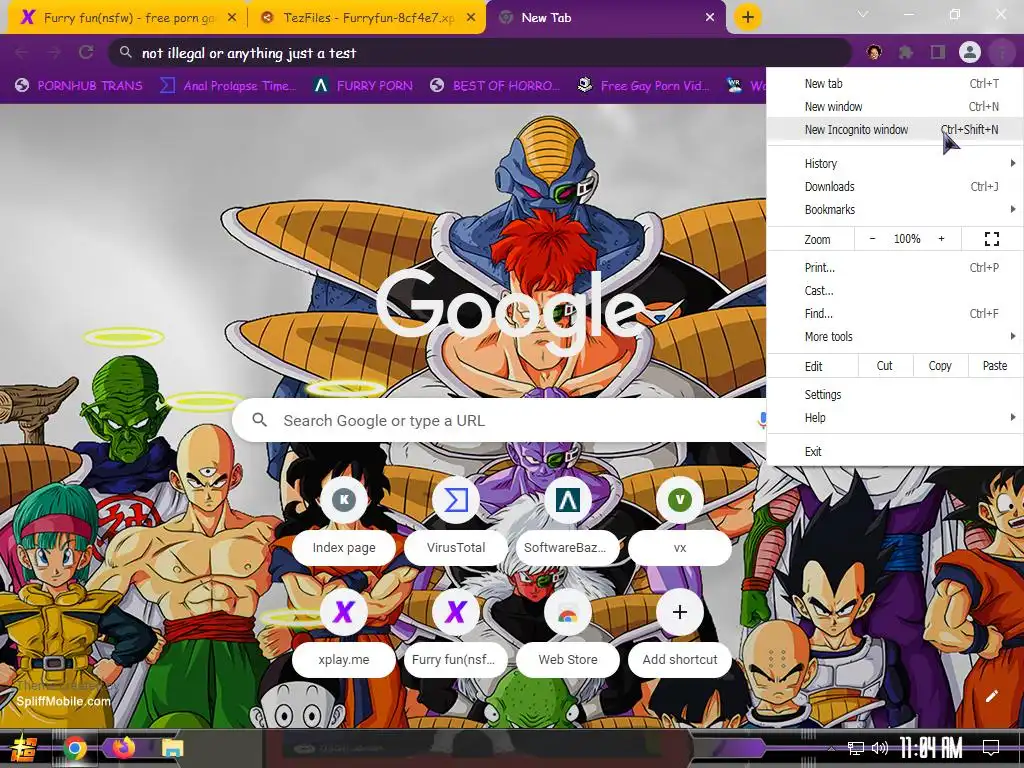Screen dimensions: 1024x768
Task: Switch to the first Furry fun tab
Action: coord(129,18)
